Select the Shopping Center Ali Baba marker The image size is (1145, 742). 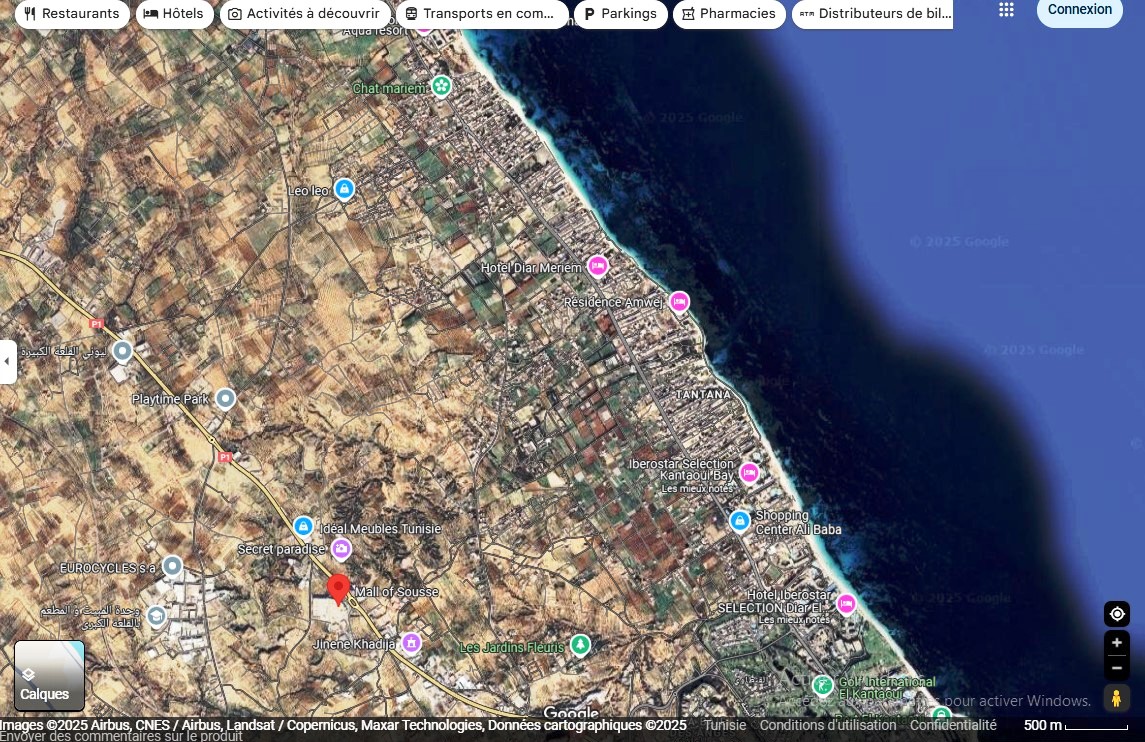point(740,521)
